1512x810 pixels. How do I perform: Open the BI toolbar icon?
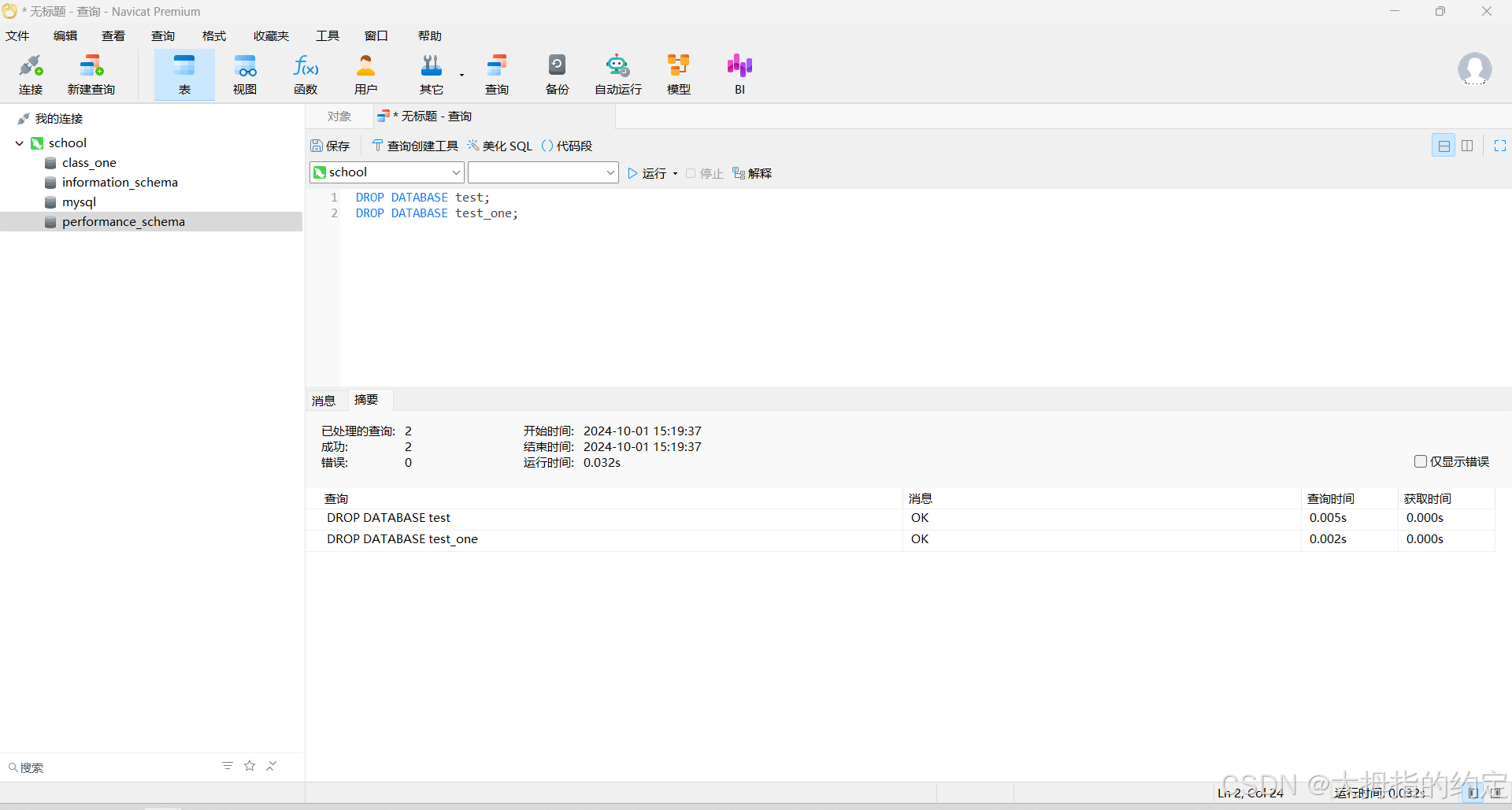[739, 75]
